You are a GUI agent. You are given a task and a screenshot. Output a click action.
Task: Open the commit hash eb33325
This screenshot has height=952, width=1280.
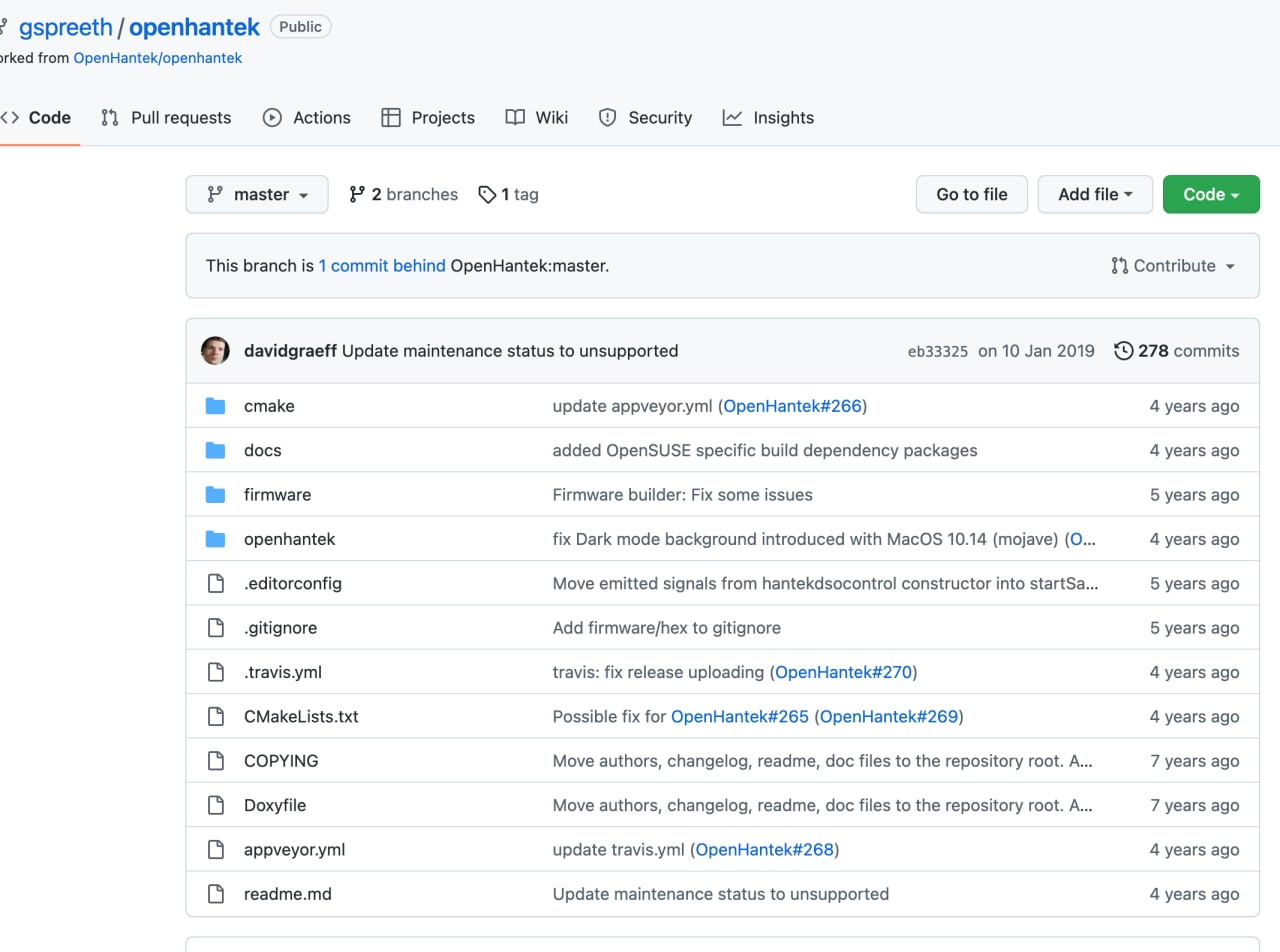(937, 352)
